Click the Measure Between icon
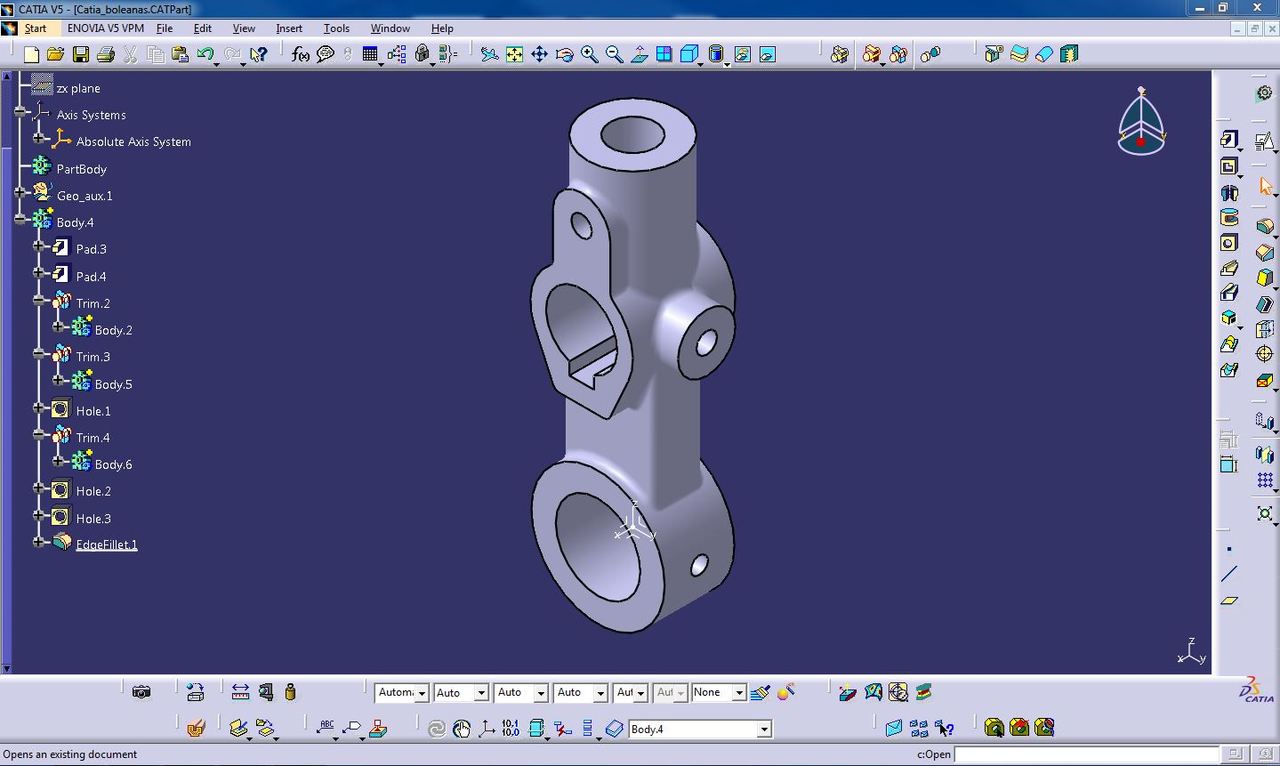Screen dimensions: 1280x766 pos(240,691)
